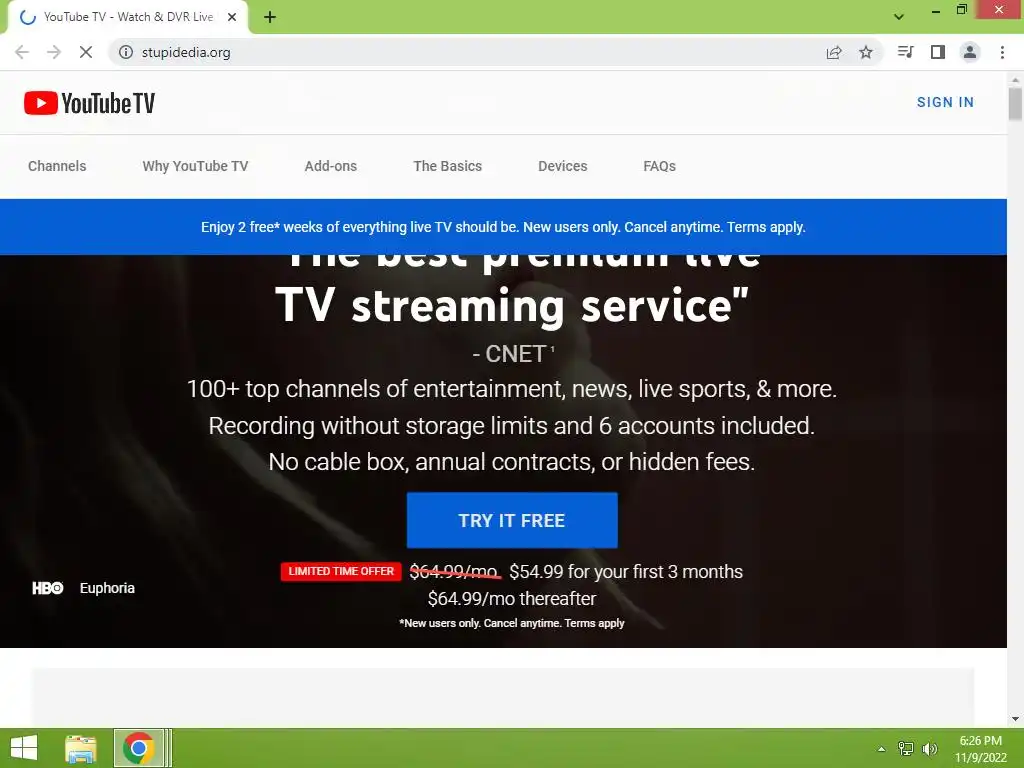
Task: Click the Euphoria show label
Action: pos(107,588)
